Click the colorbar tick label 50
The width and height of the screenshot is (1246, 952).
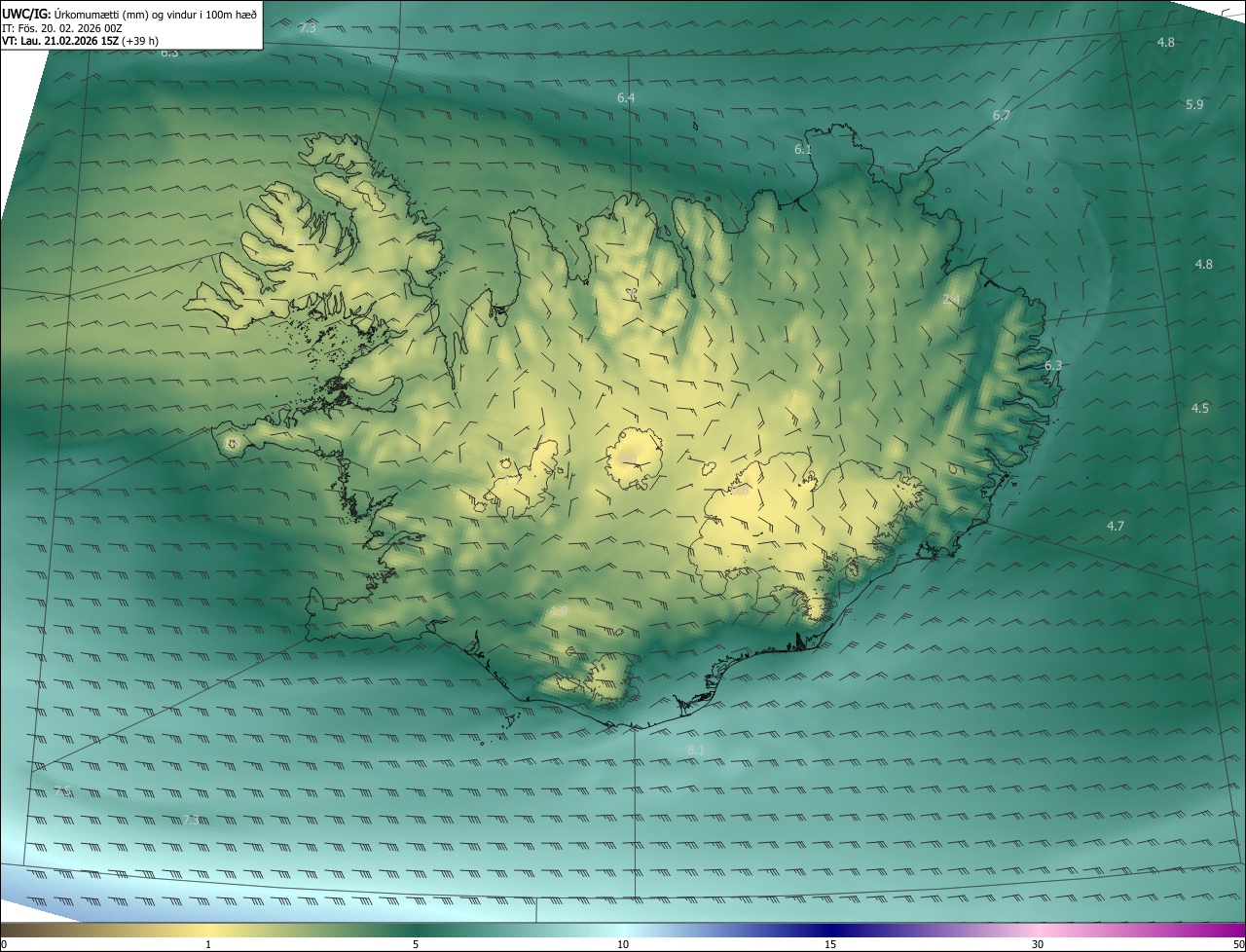tap(1238, 944)
